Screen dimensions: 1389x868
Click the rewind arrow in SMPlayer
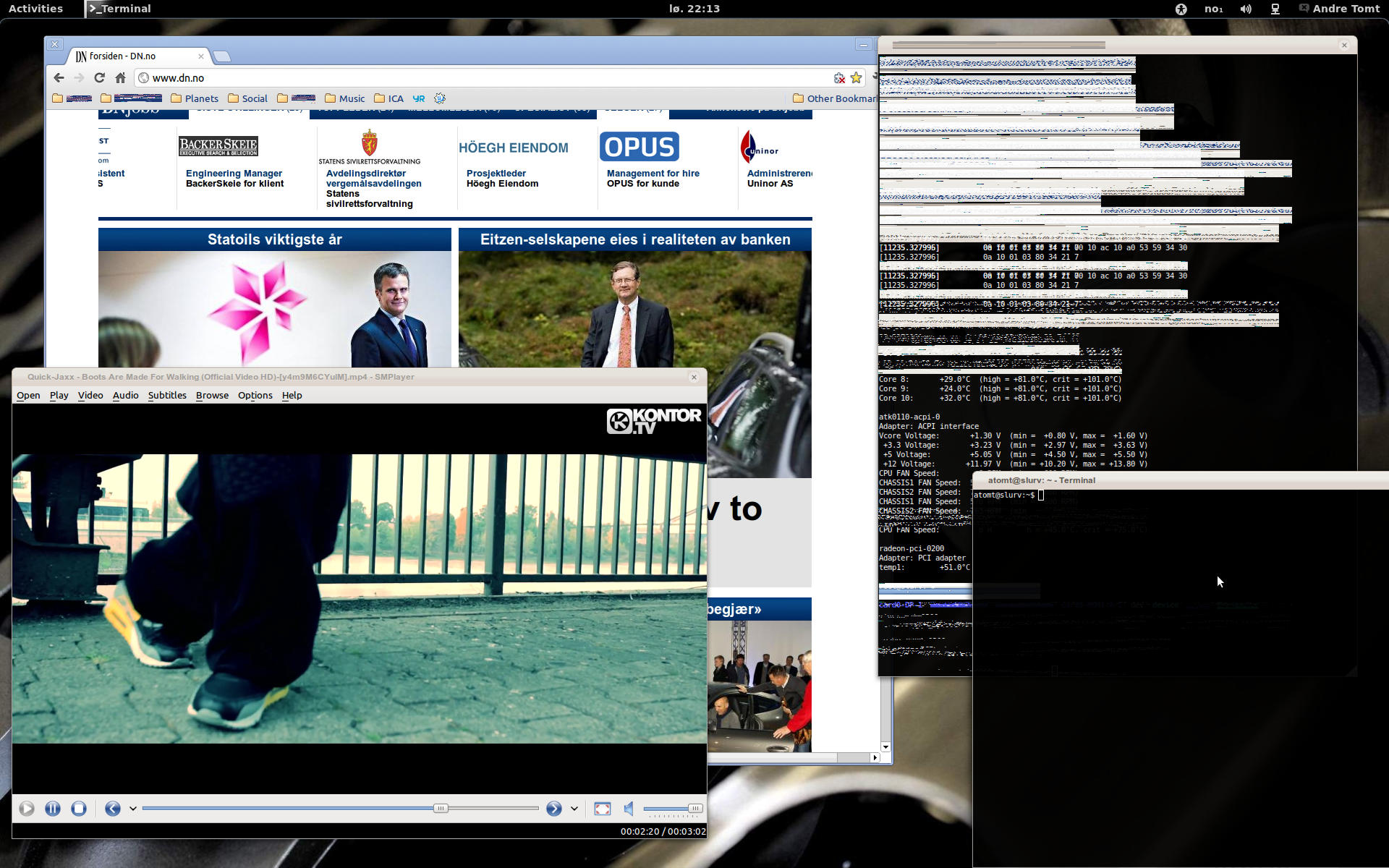click(113, 809)
